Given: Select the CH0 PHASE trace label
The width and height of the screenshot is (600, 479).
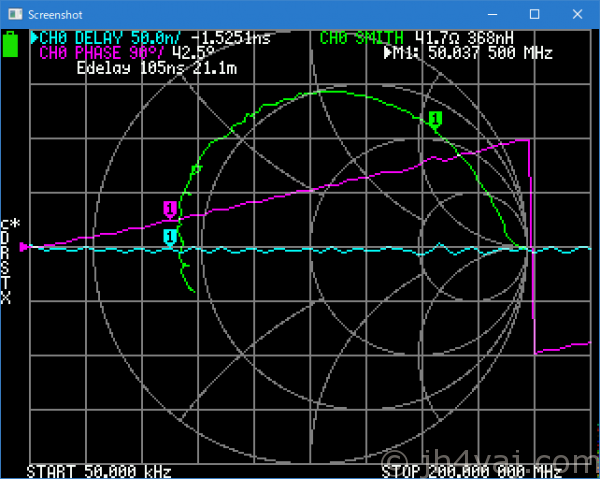Looking at the screenshot, I should (80, 53).
